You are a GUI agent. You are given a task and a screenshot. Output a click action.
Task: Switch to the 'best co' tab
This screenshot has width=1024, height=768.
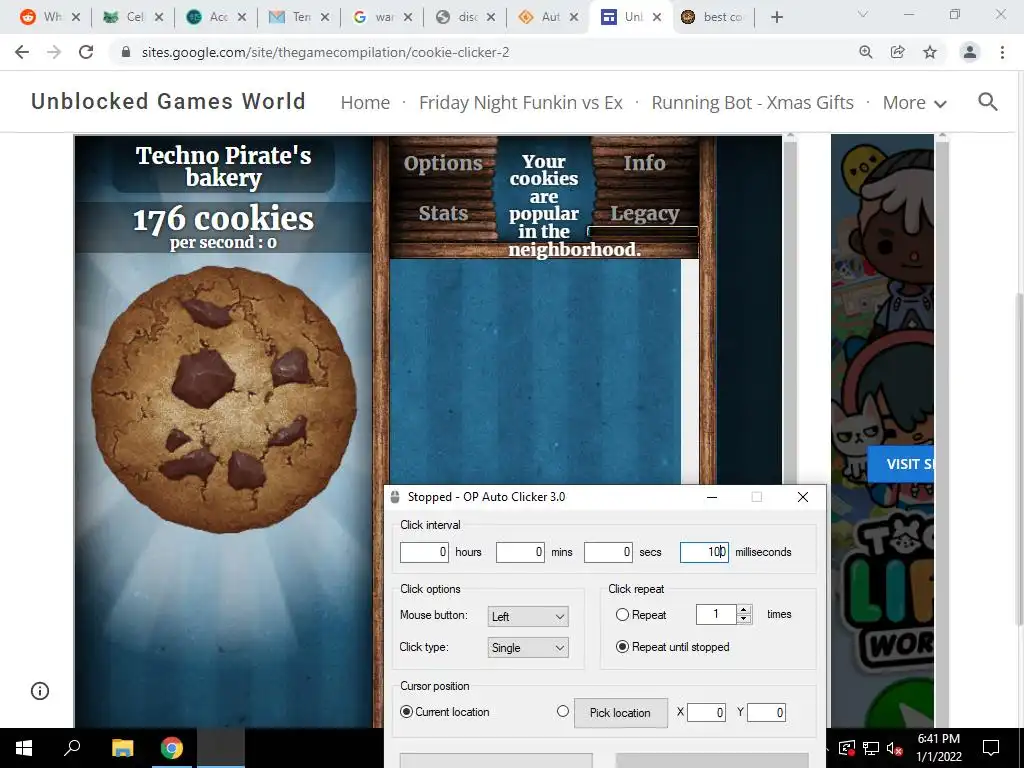(x=712, y=18)
